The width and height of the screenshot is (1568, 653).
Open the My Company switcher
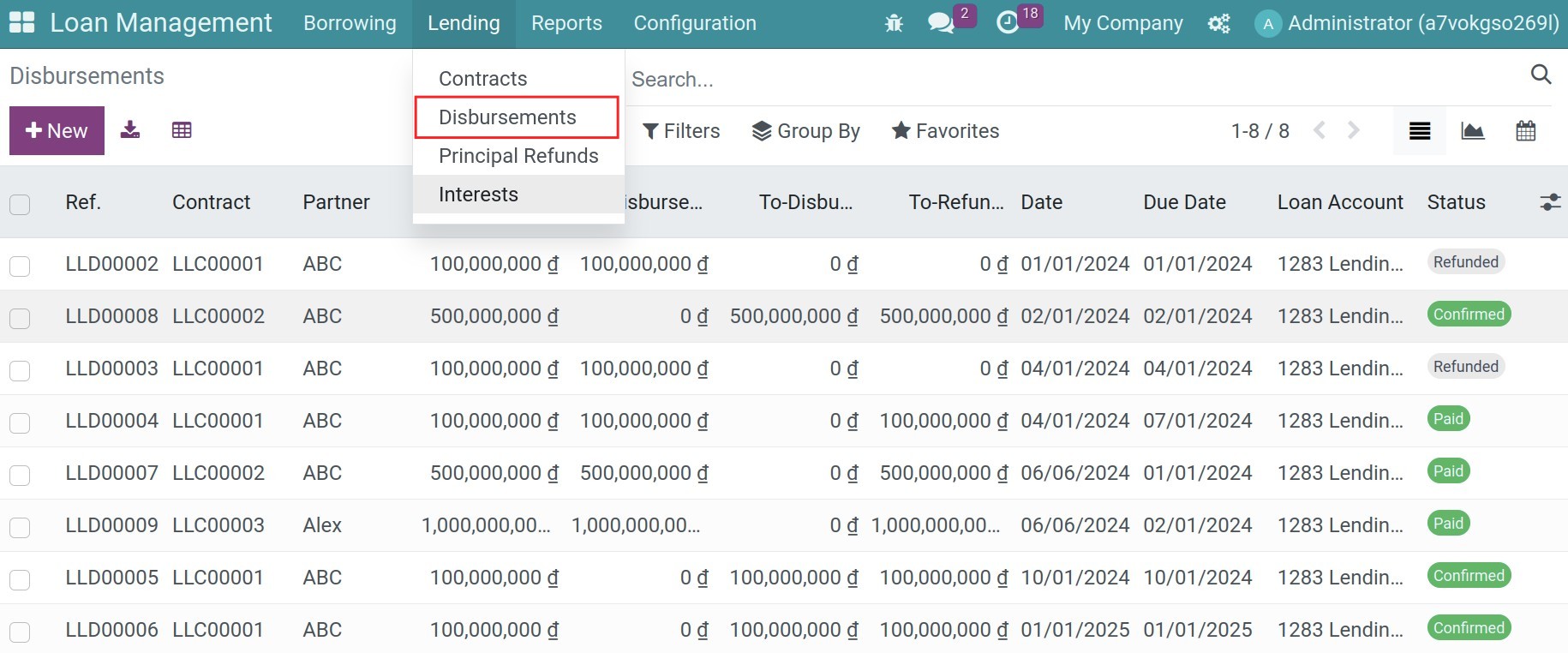[1122, 23]
